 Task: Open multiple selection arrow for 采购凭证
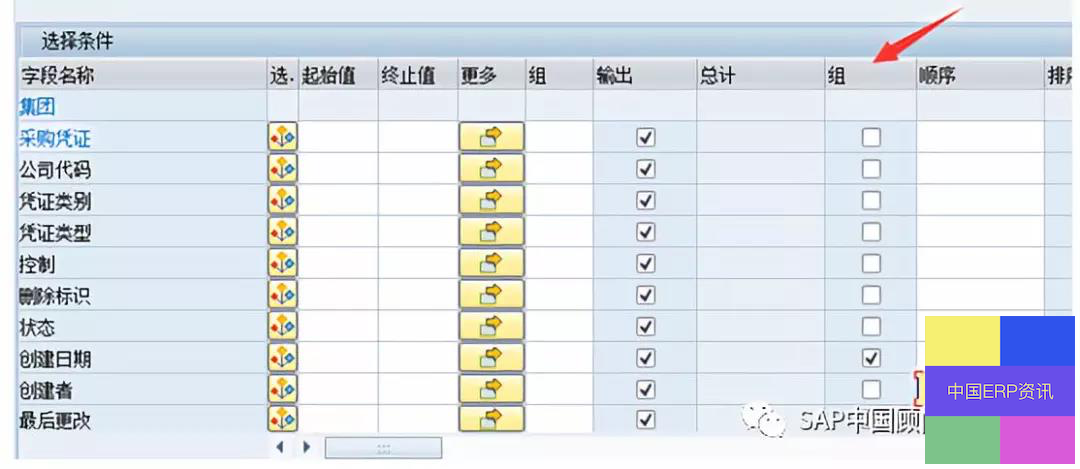coord(491,138)
